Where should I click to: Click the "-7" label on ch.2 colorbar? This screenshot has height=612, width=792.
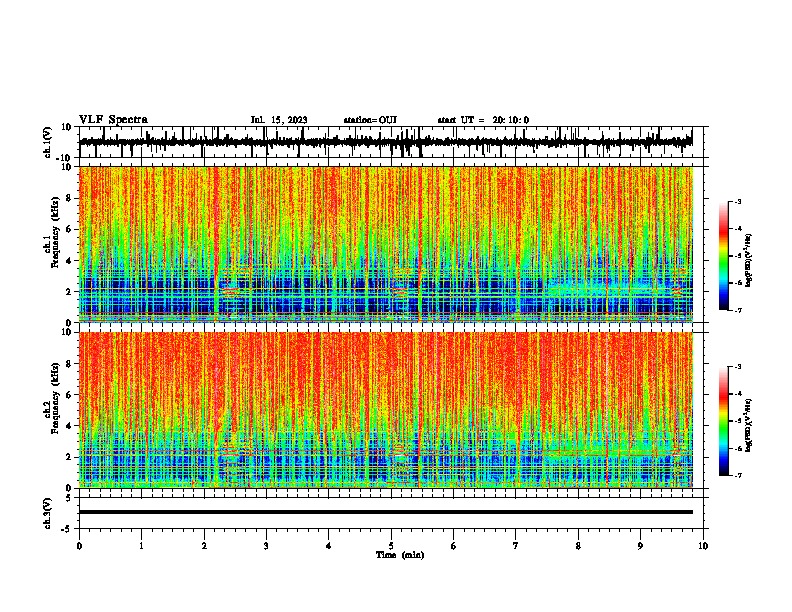point(738,475)
